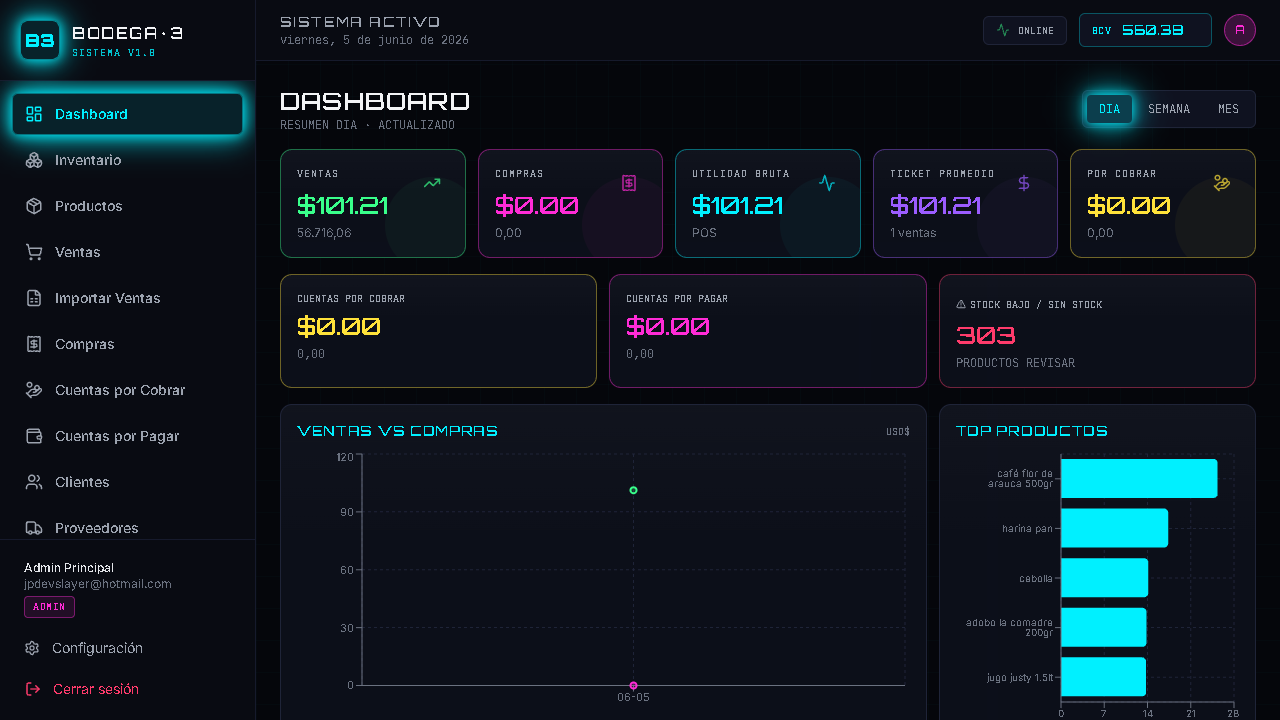Open the Por Cobrar summary card
This screenshot has height=720, width=1280.
click(x=1163, y=204)
